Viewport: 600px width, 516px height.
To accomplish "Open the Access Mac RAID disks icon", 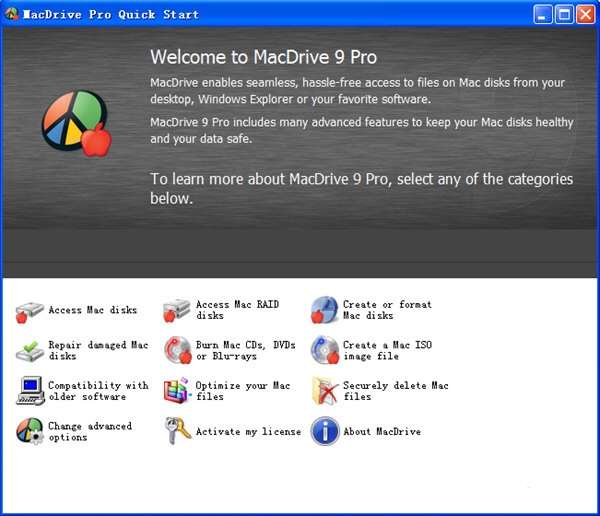I will [176, 310].
